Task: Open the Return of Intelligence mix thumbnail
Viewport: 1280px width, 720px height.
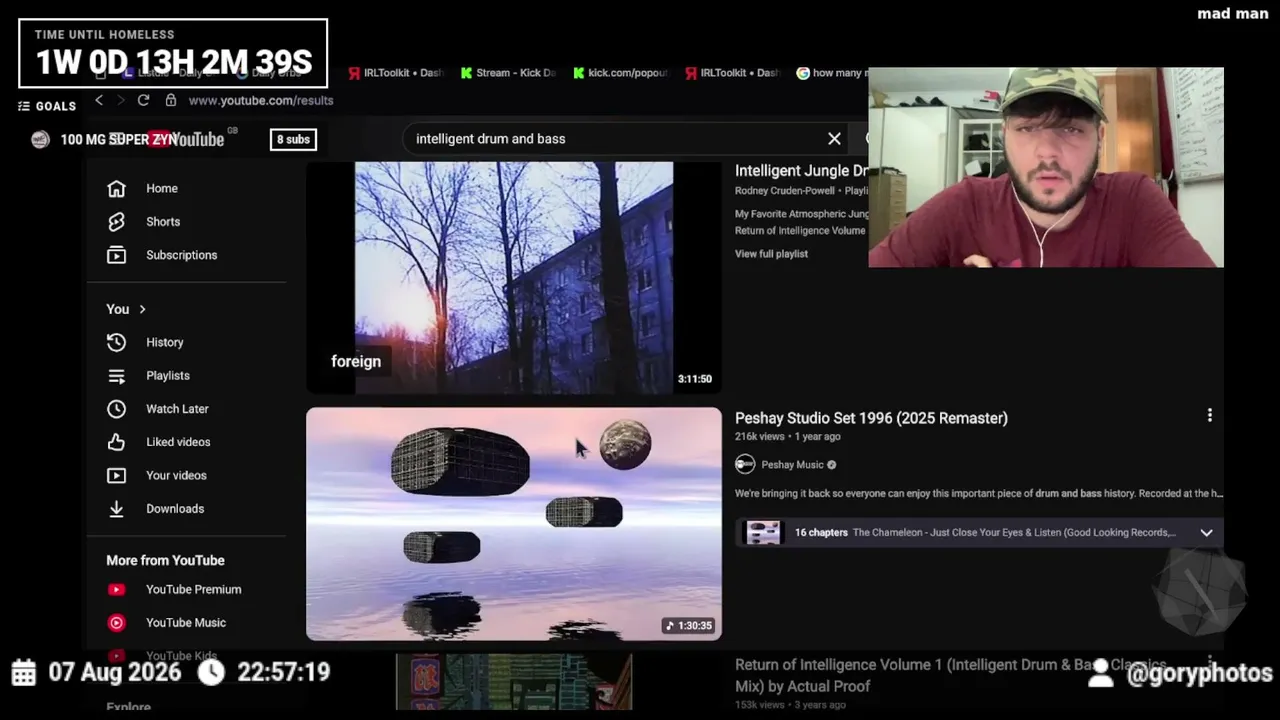Action: (514, 682)
